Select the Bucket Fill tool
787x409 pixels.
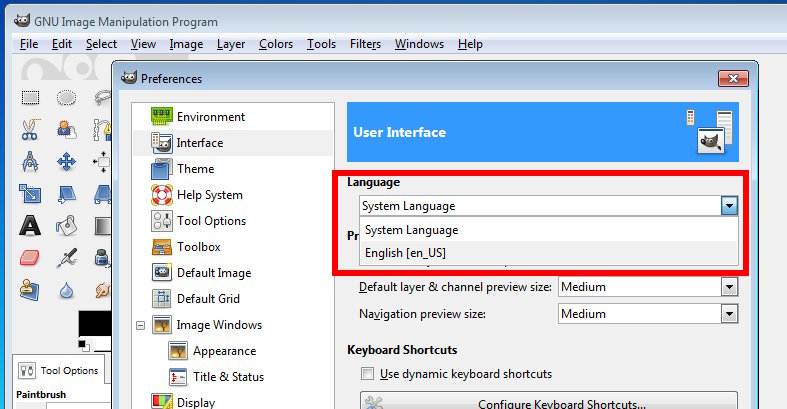(x=66, y=226)
